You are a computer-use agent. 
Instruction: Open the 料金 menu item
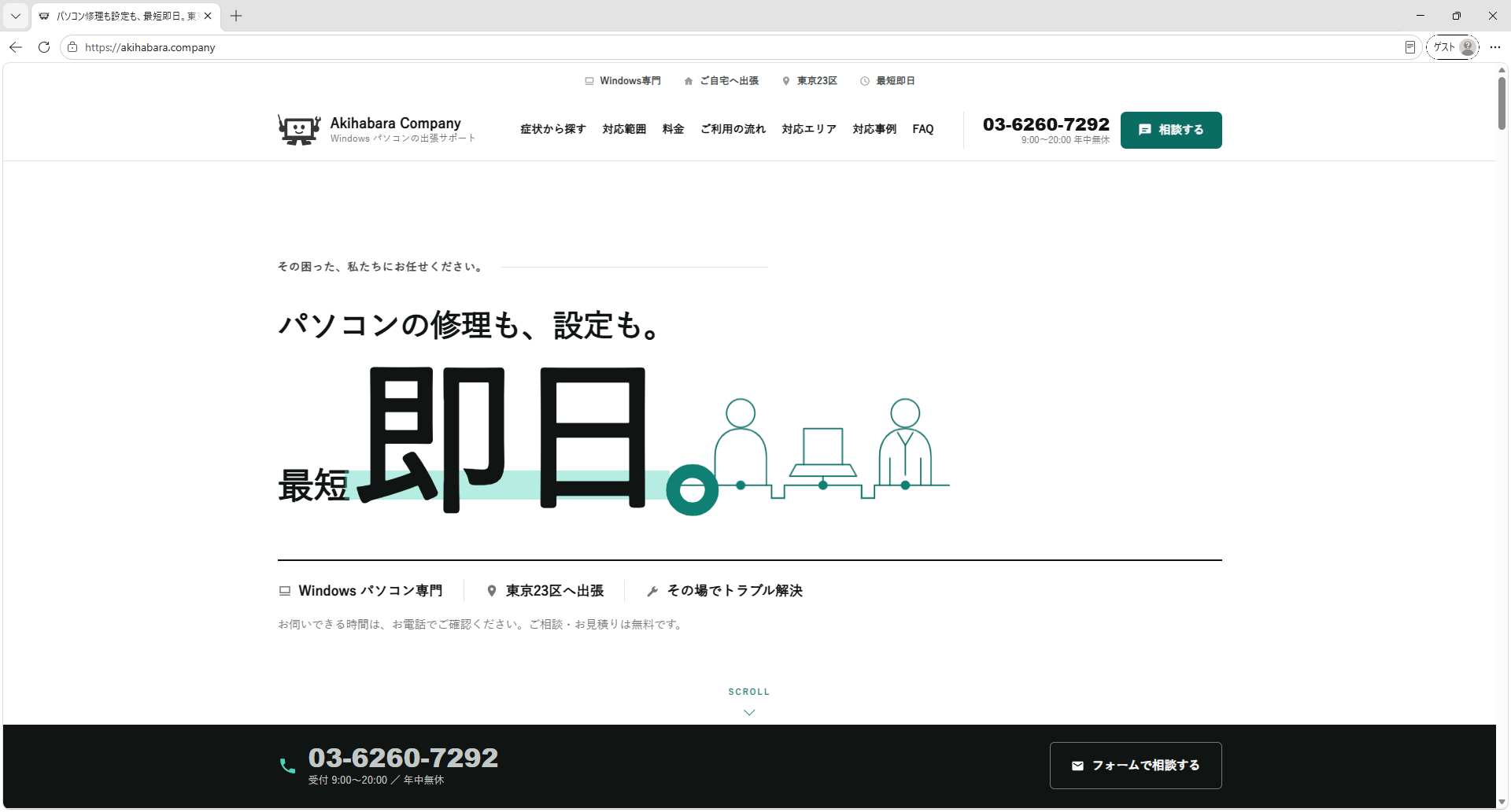tap(673, 129)
